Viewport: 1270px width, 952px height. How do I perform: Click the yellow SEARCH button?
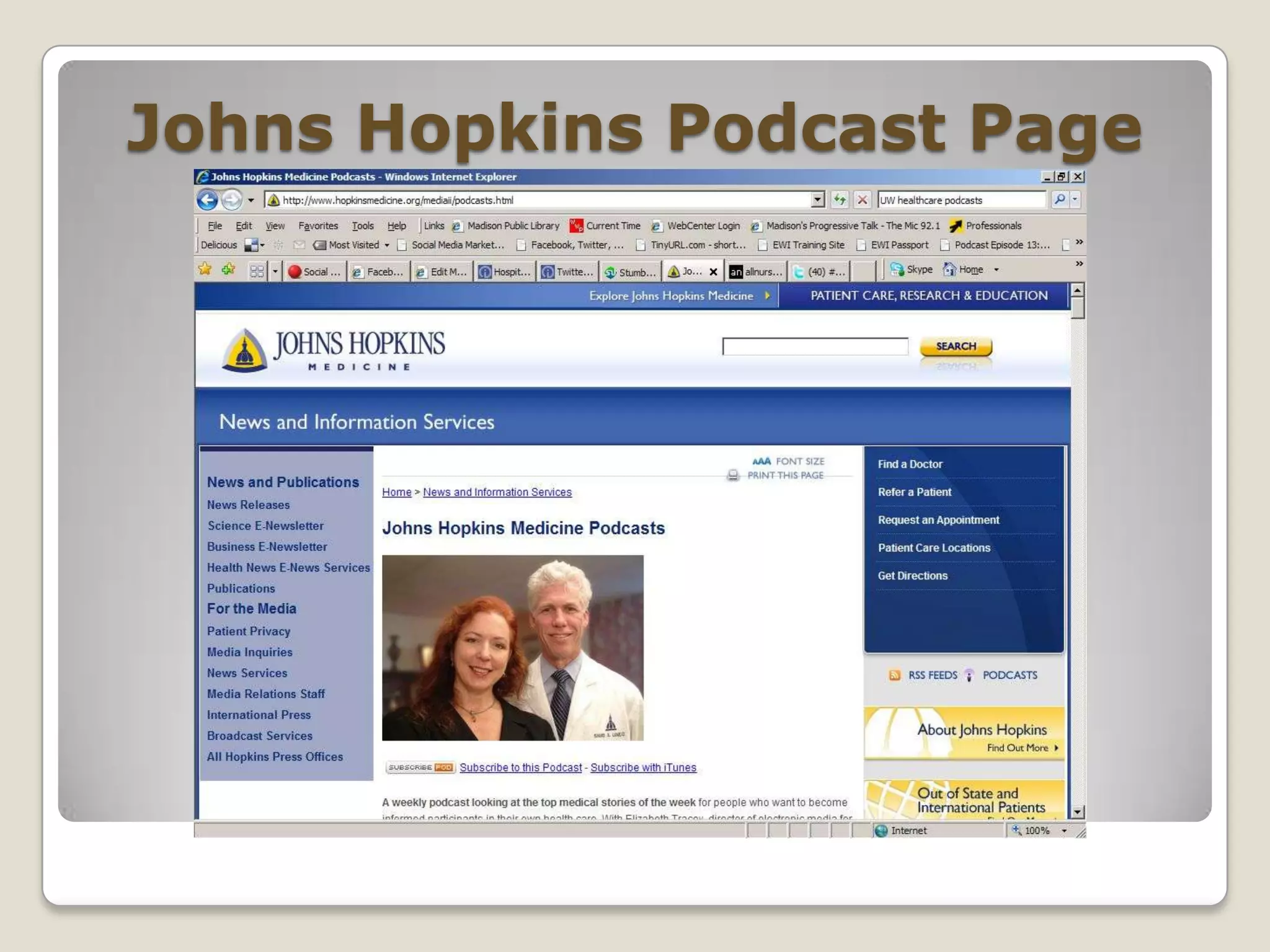point(956,346)
